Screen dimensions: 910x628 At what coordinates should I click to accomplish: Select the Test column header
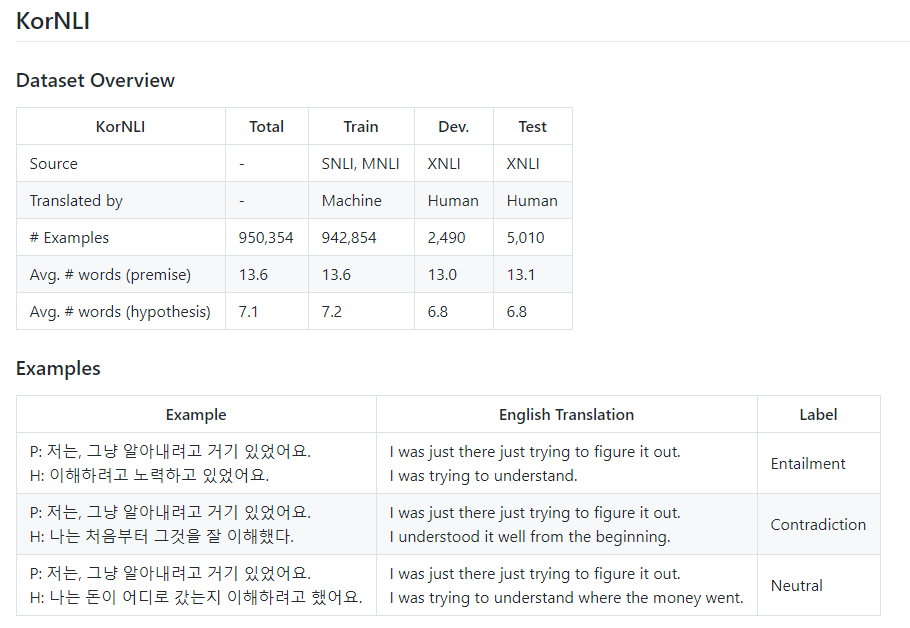coord(533,127)
